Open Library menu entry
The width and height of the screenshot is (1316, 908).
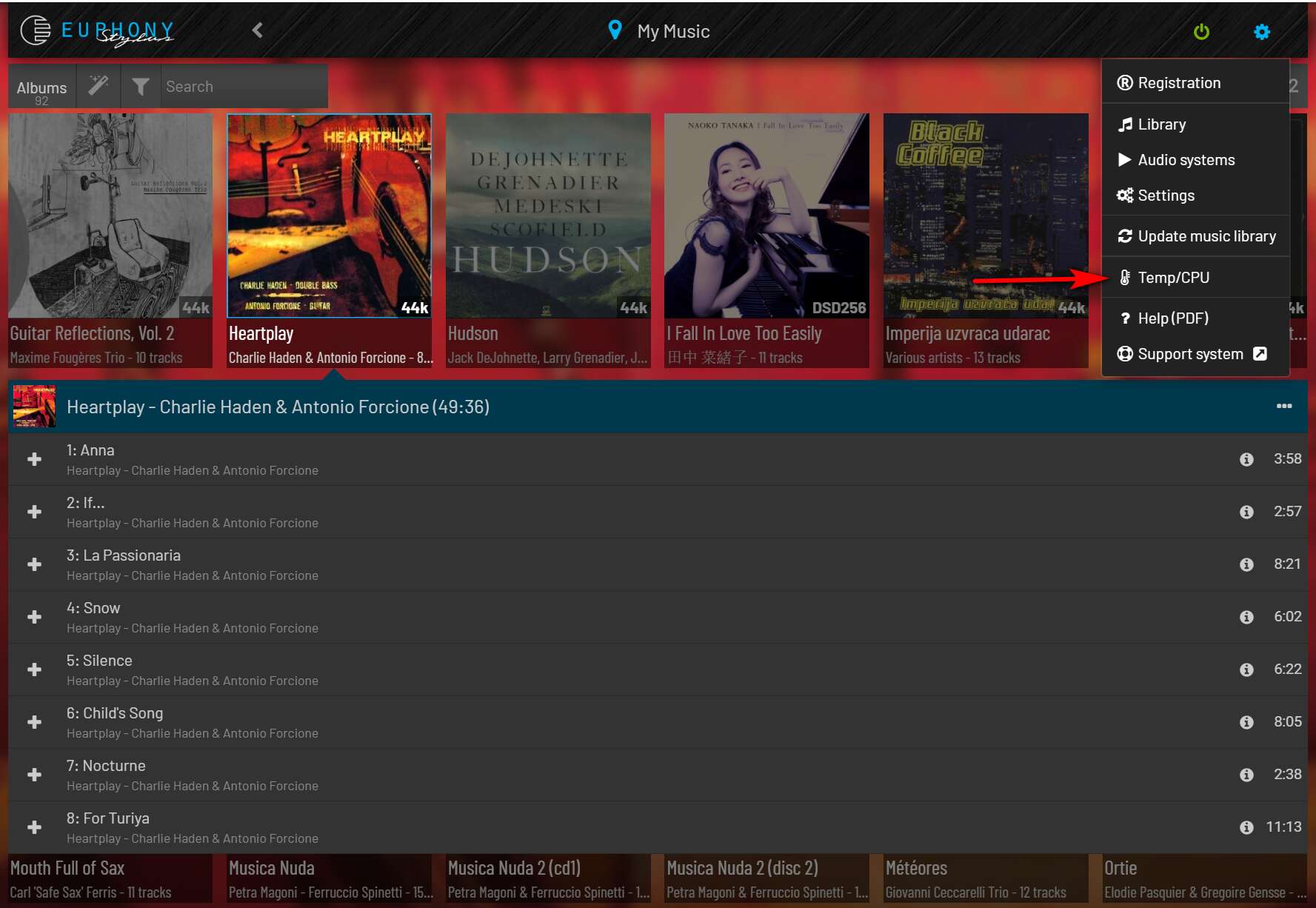(x=1195, y=124)
